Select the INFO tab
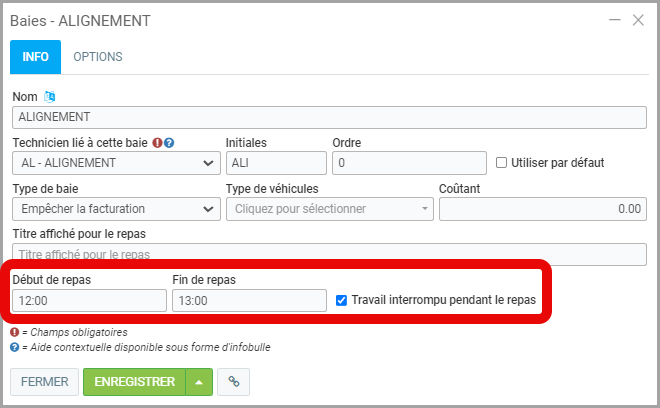The width and height of the screenshot is (660, 408). pos(35,57)
